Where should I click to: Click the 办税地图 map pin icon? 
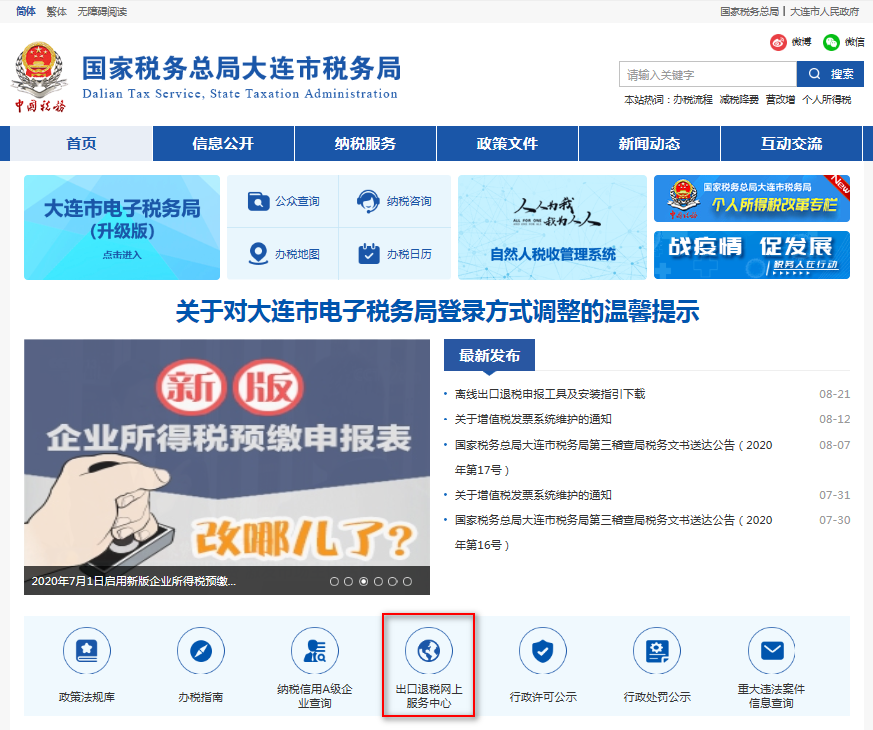[258, 254]
